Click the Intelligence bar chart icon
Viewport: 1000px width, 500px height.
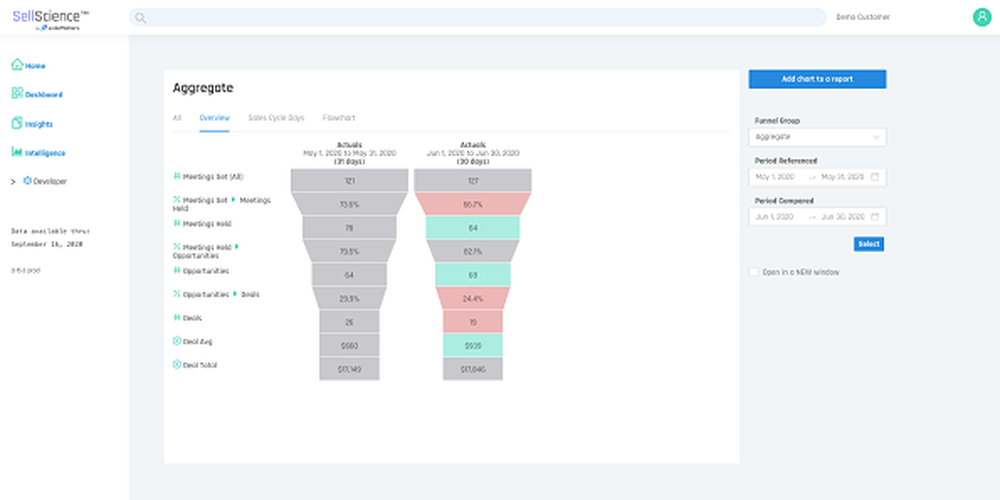tap(17, 152)
